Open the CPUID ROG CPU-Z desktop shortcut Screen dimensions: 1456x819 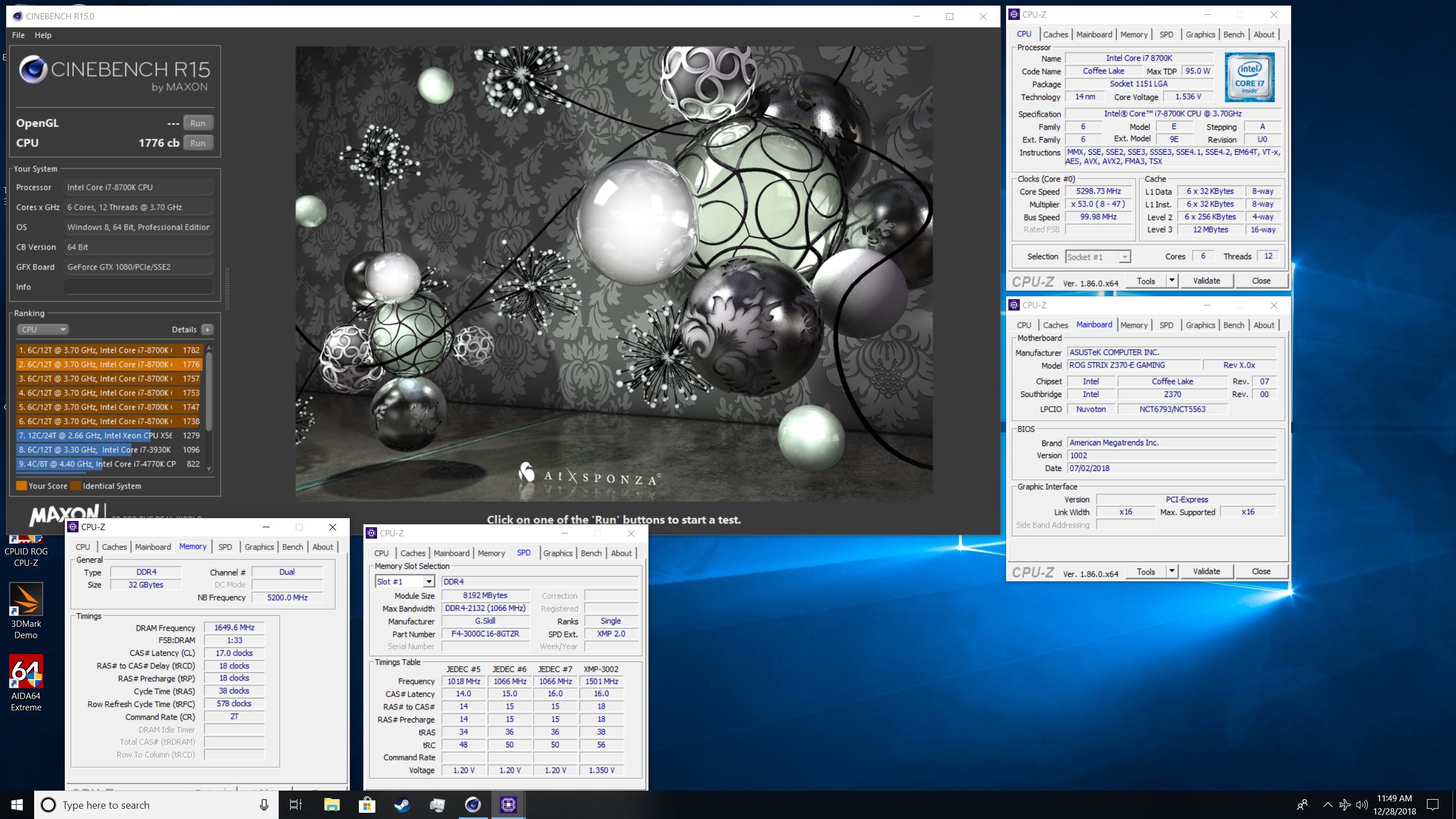point(26,551)
